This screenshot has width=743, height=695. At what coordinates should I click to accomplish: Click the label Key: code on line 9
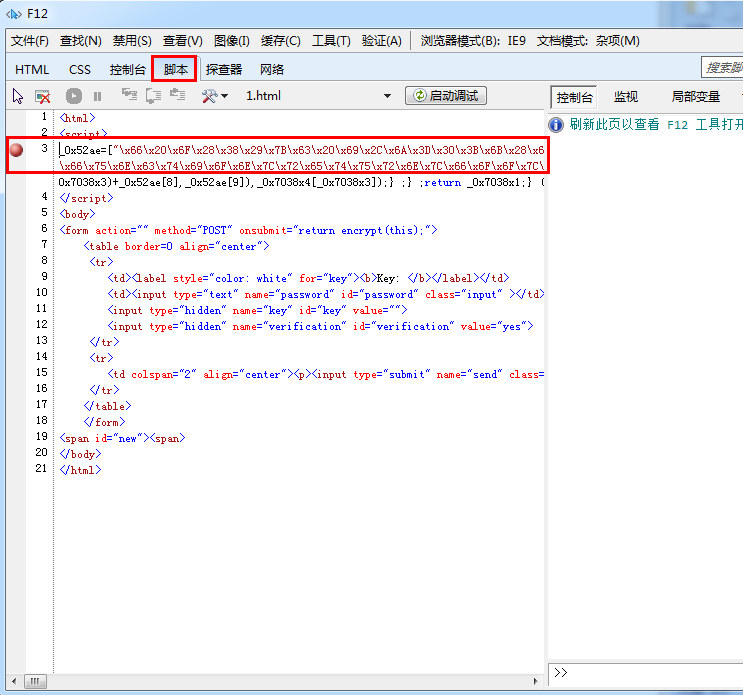[308, 278]
